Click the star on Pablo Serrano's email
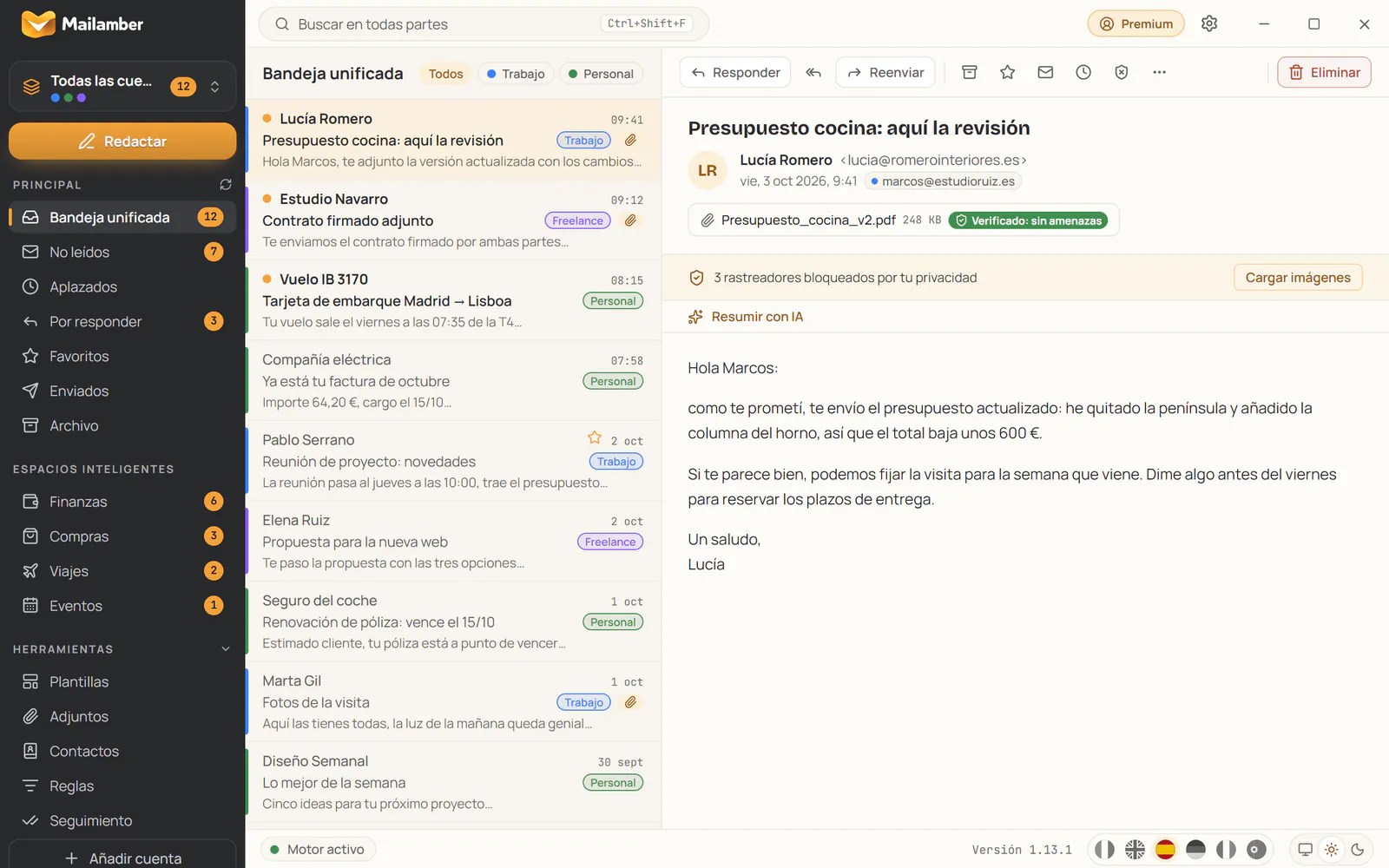 [595, 437]
